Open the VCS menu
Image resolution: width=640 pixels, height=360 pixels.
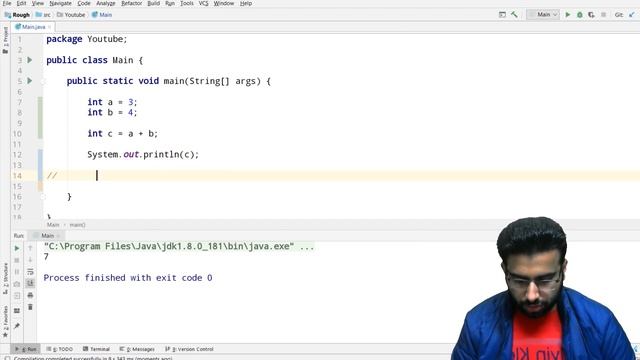tap(203, 3)
